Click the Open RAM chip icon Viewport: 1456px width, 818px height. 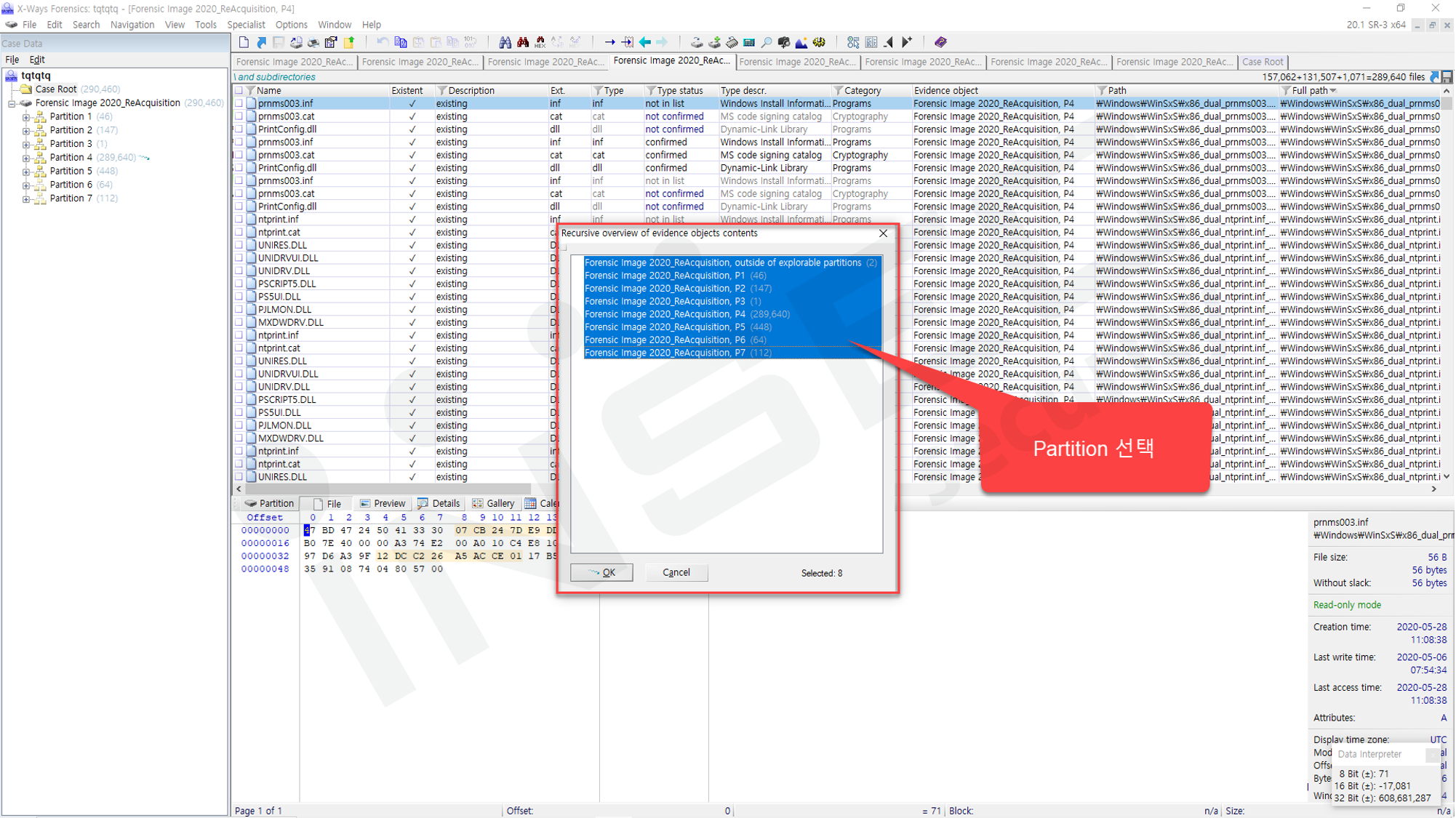pyautogui.click(x=732, y=42)
